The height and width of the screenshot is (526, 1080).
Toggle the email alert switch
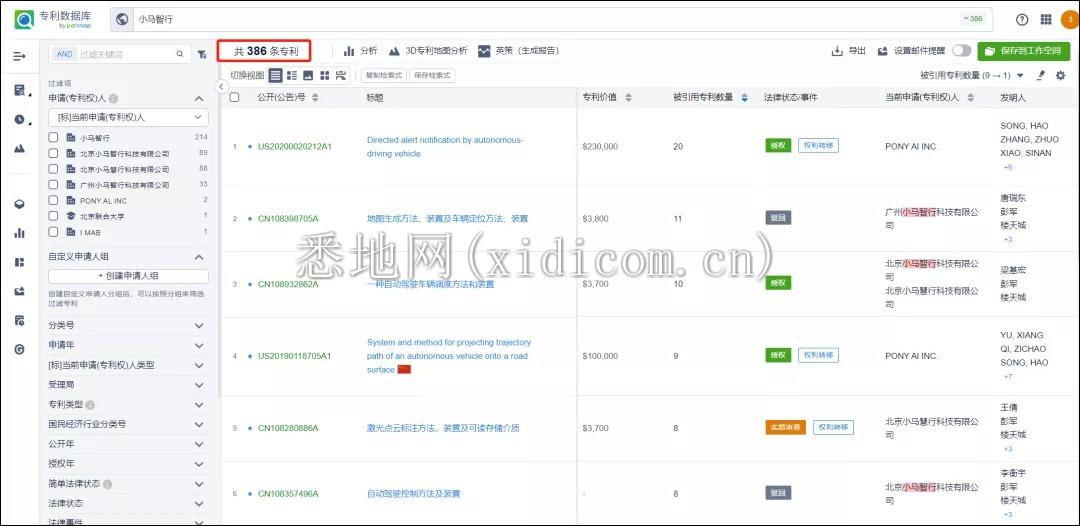(961, 51)
